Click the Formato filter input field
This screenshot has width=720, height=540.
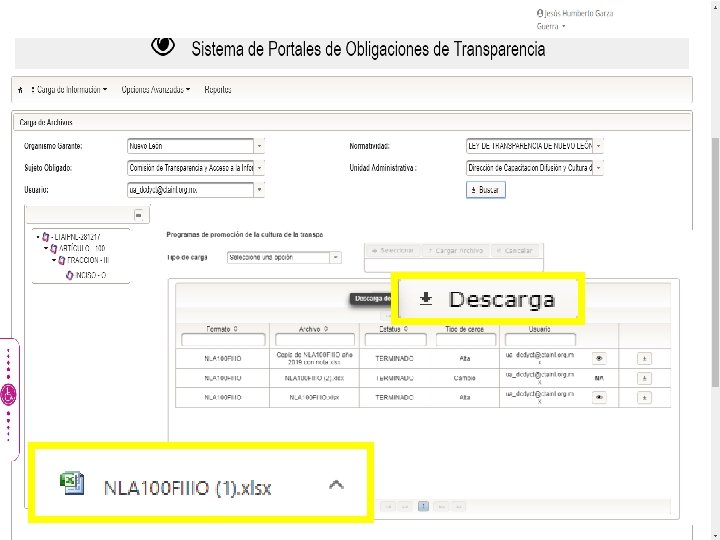(x=223, y=340)
